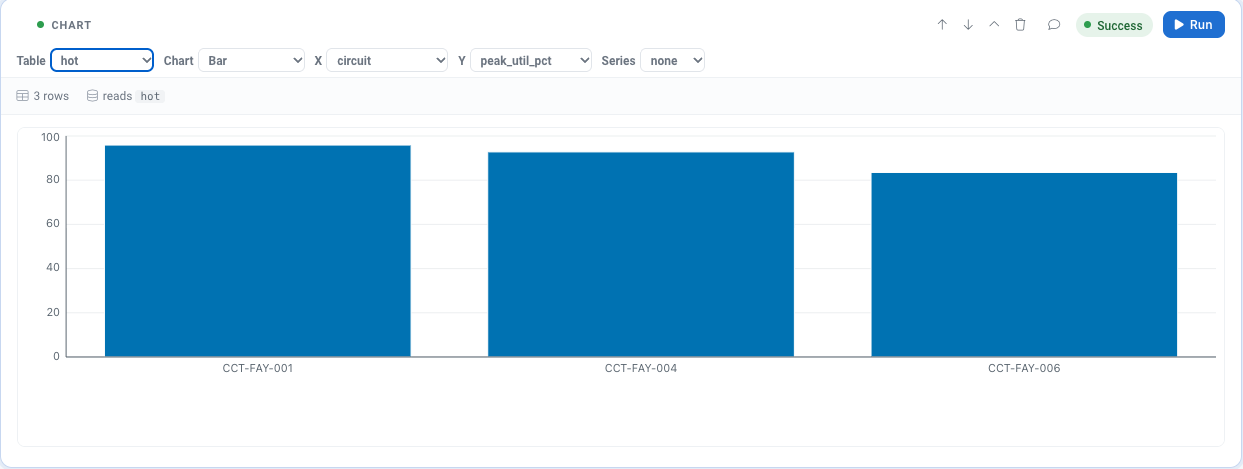Click the 3 rows table icon
This screenshot has width=1243, height=469.
pyautogui.click(x=23, y=96)
